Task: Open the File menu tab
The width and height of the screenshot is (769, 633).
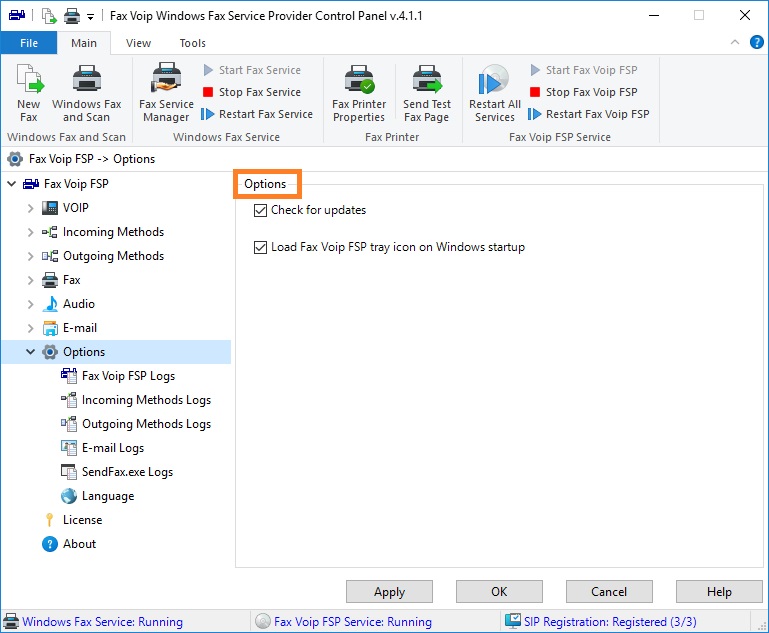Action: [x=29, y=43]
